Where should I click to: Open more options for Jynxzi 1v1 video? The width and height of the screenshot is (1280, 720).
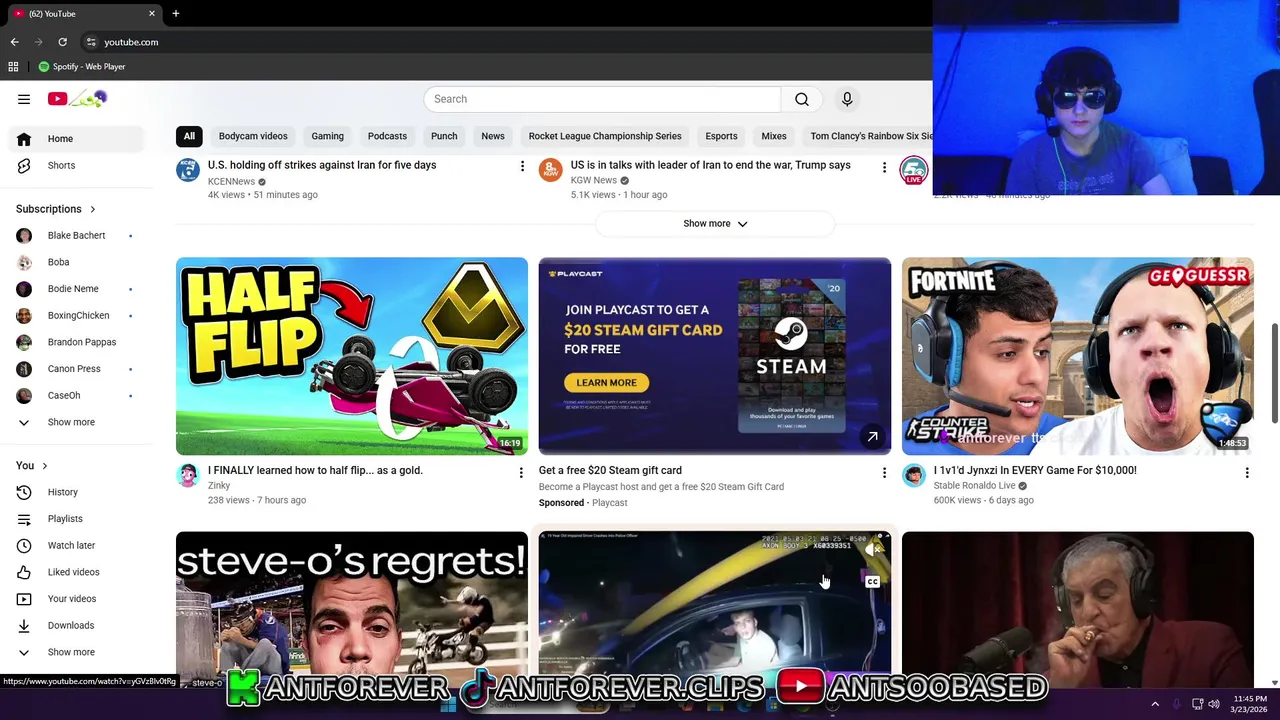pos(1247,472)
